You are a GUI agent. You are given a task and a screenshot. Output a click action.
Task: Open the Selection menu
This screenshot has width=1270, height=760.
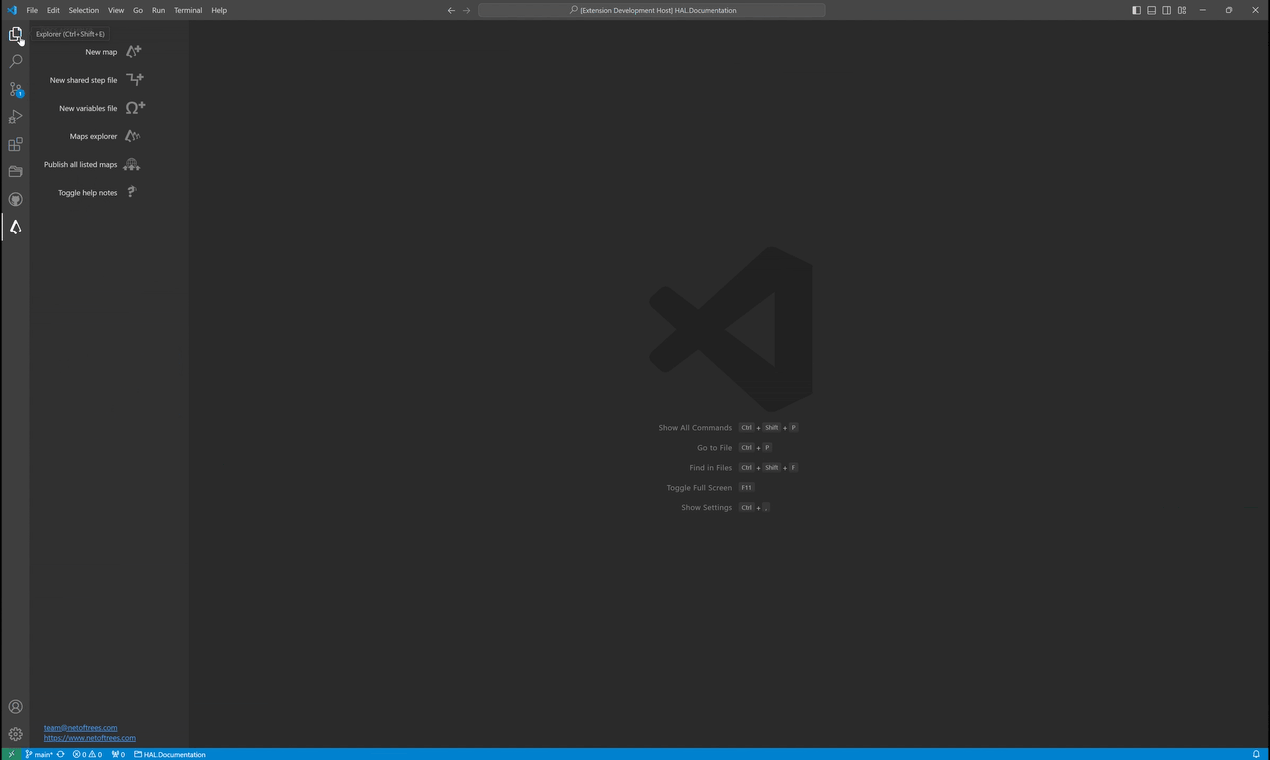point(83,10)
